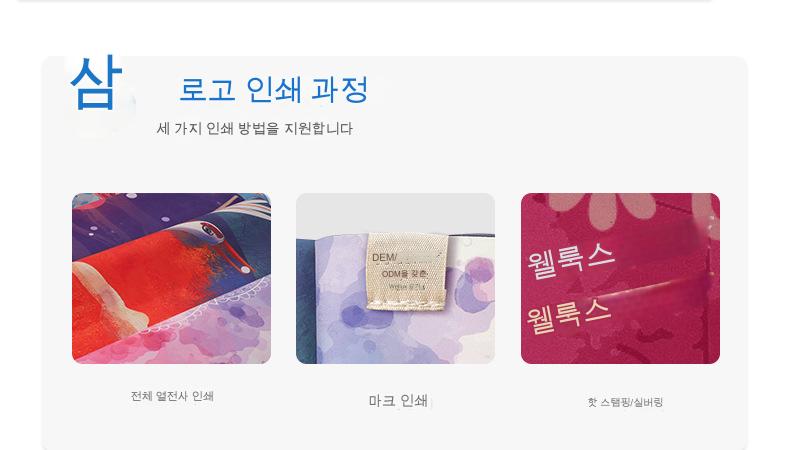Screen dimensions: 790x450
Task: Click the upper stamped "웰룩스" logo
Action: click(571, 261)
